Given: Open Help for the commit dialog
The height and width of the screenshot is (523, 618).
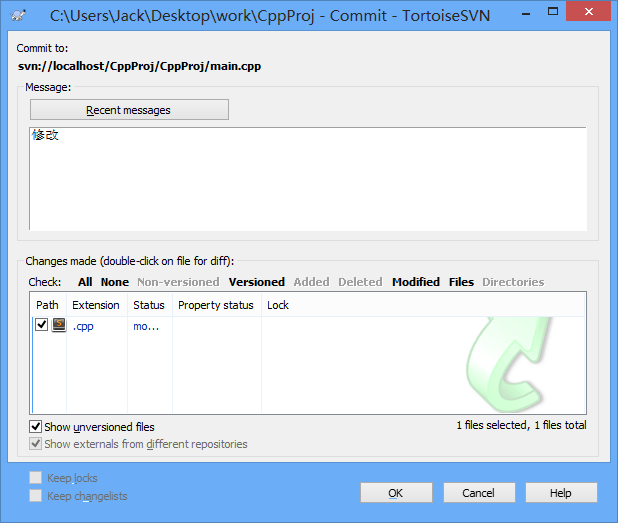Looking at the screenshot, I should [x=561, y=493].
